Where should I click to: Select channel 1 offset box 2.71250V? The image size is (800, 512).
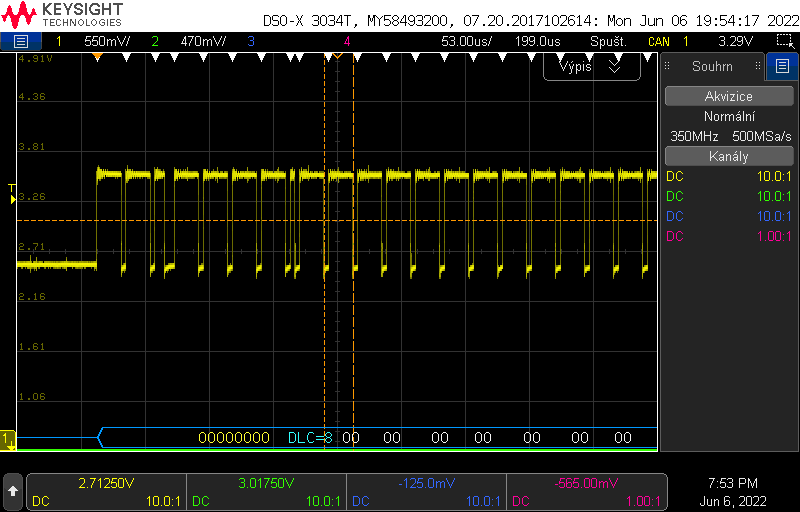(106, 492)
